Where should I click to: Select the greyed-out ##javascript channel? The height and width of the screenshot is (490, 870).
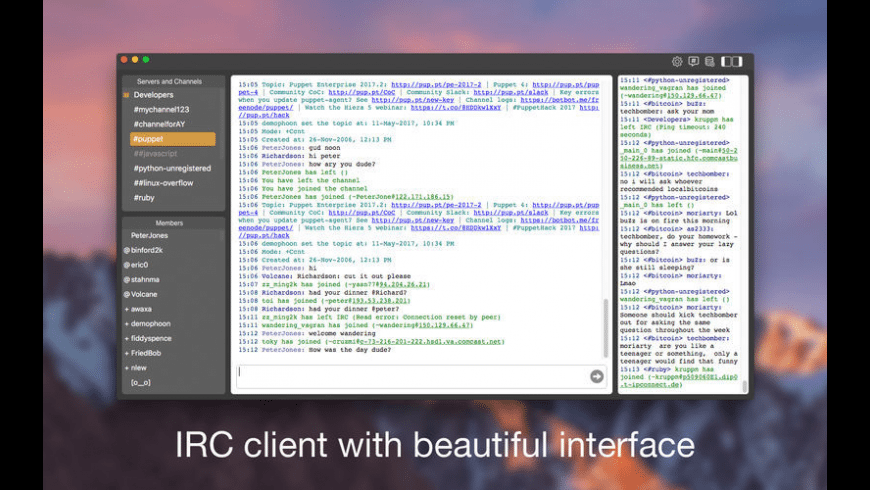click(156, 154)
